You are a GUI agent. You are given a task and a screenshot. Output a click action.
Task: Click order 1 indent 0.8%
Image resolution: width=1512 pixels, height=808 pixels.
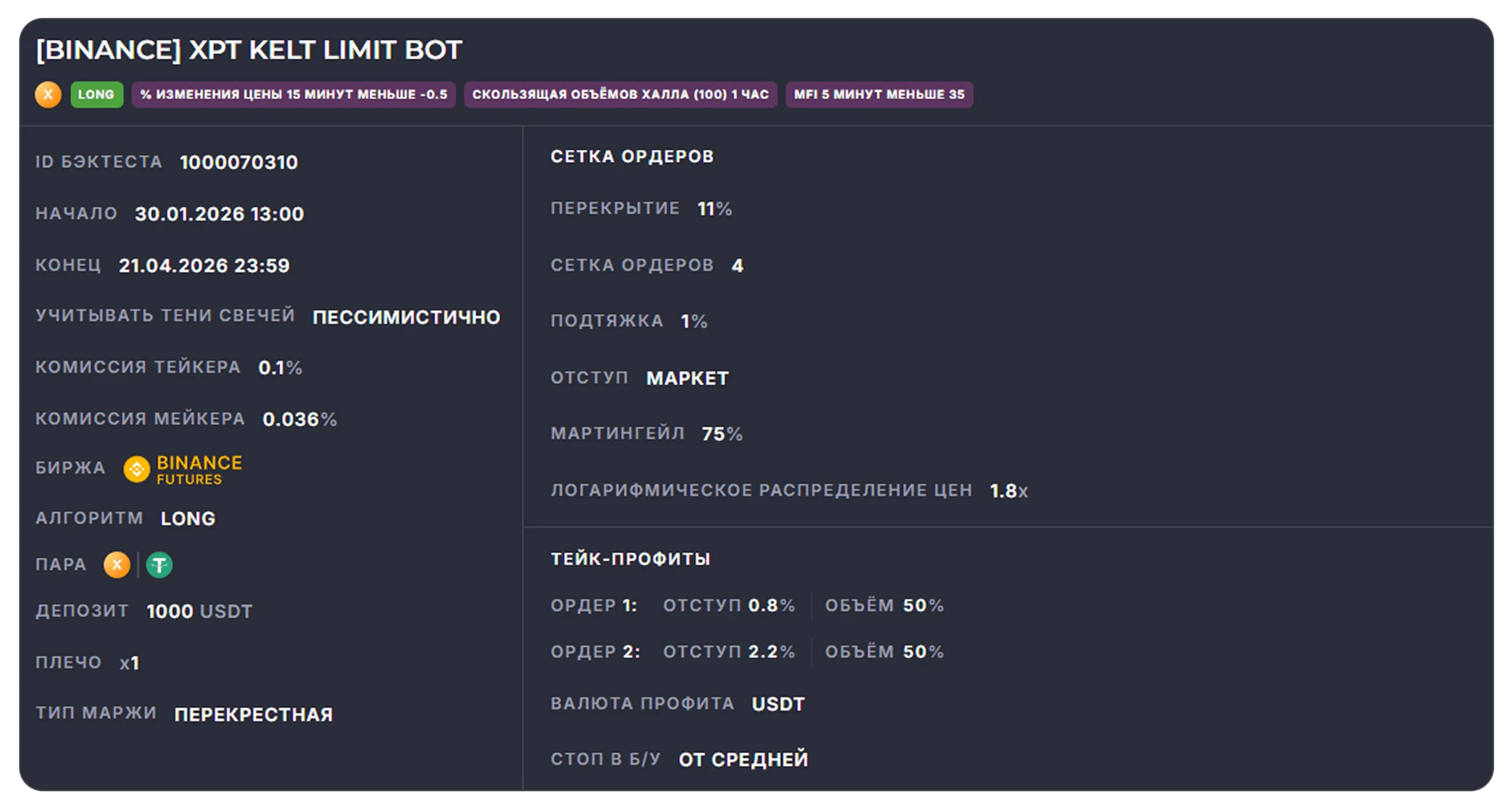[x=771, y=605]
